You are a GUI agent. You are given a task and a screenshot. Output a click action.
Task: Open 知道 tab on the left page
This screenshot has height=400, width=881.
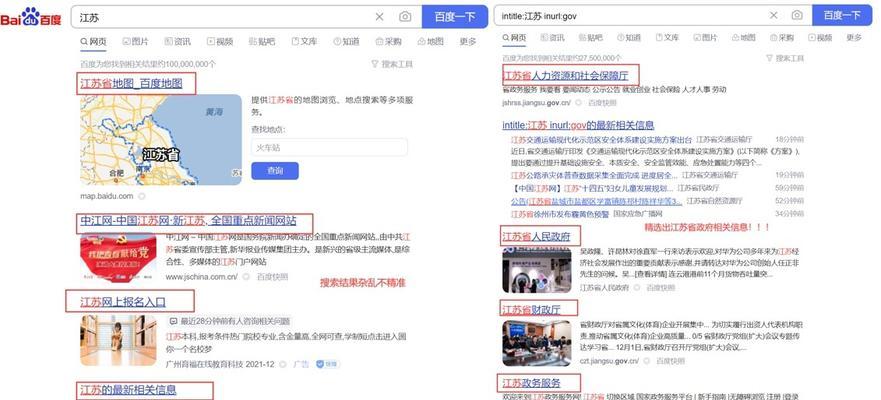pyautogui.click(x=346, y=41)
